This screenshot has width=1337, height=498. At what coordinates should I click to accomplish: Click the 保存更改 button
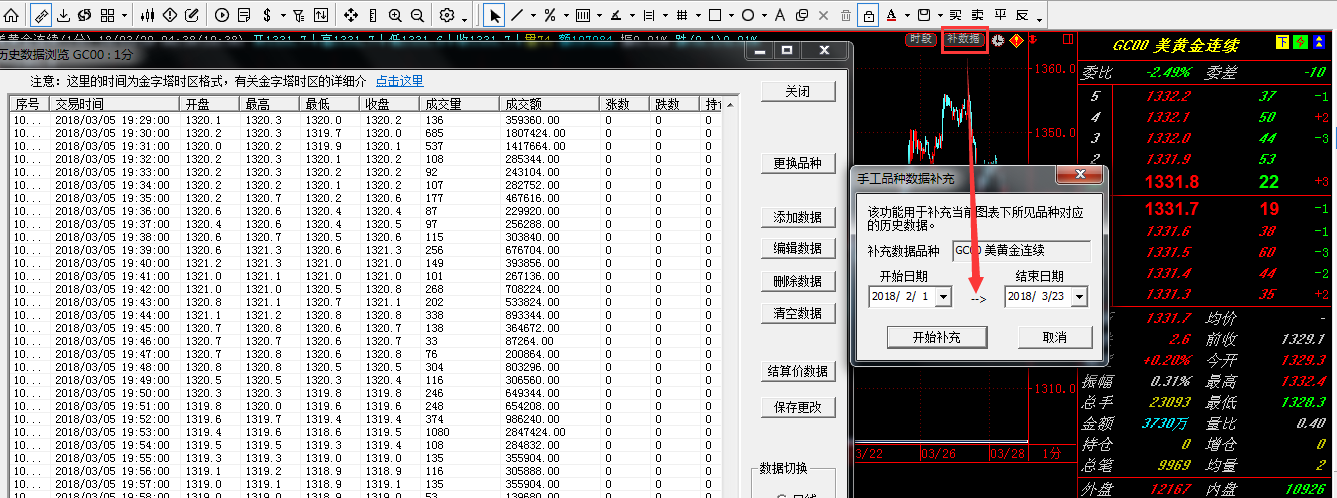797,407
